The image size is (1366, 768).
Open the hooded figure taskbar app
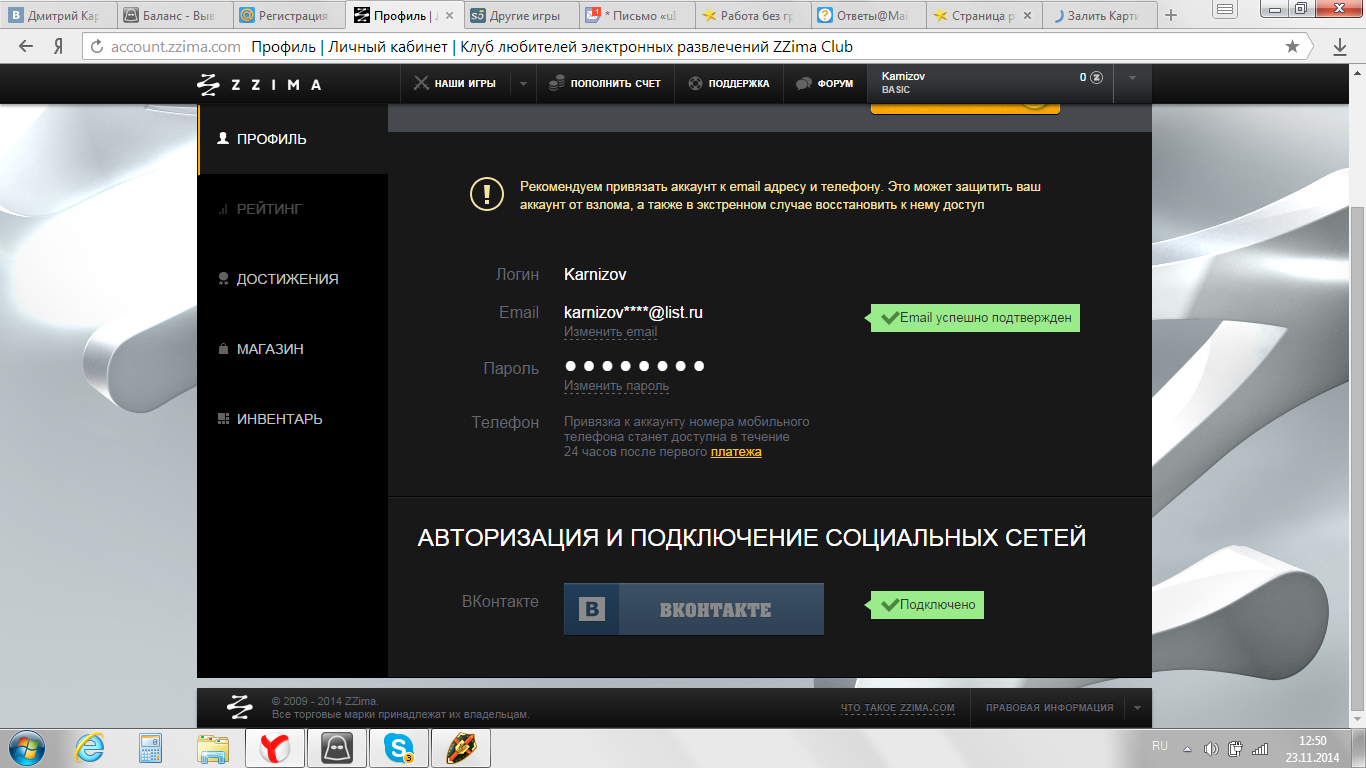[x=337, y=748]
